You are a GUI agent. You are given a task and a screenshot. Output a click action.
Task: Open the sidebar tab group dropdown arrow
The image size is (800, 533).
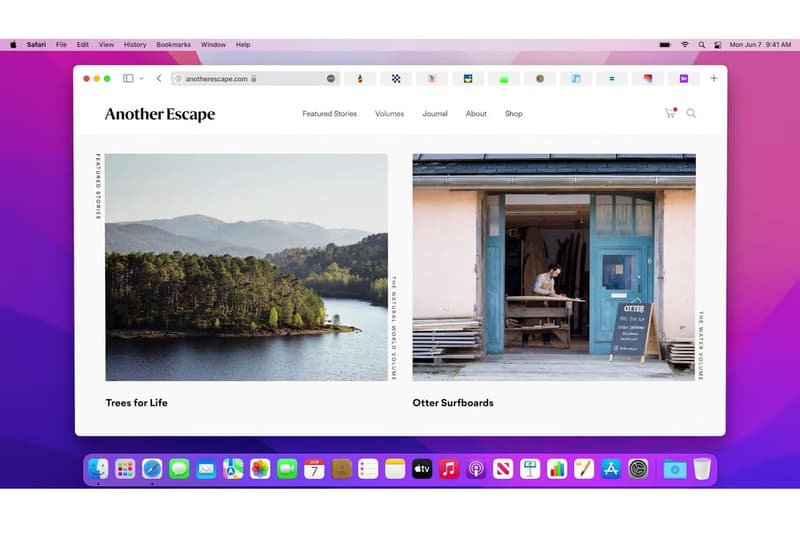coord(141,79)
